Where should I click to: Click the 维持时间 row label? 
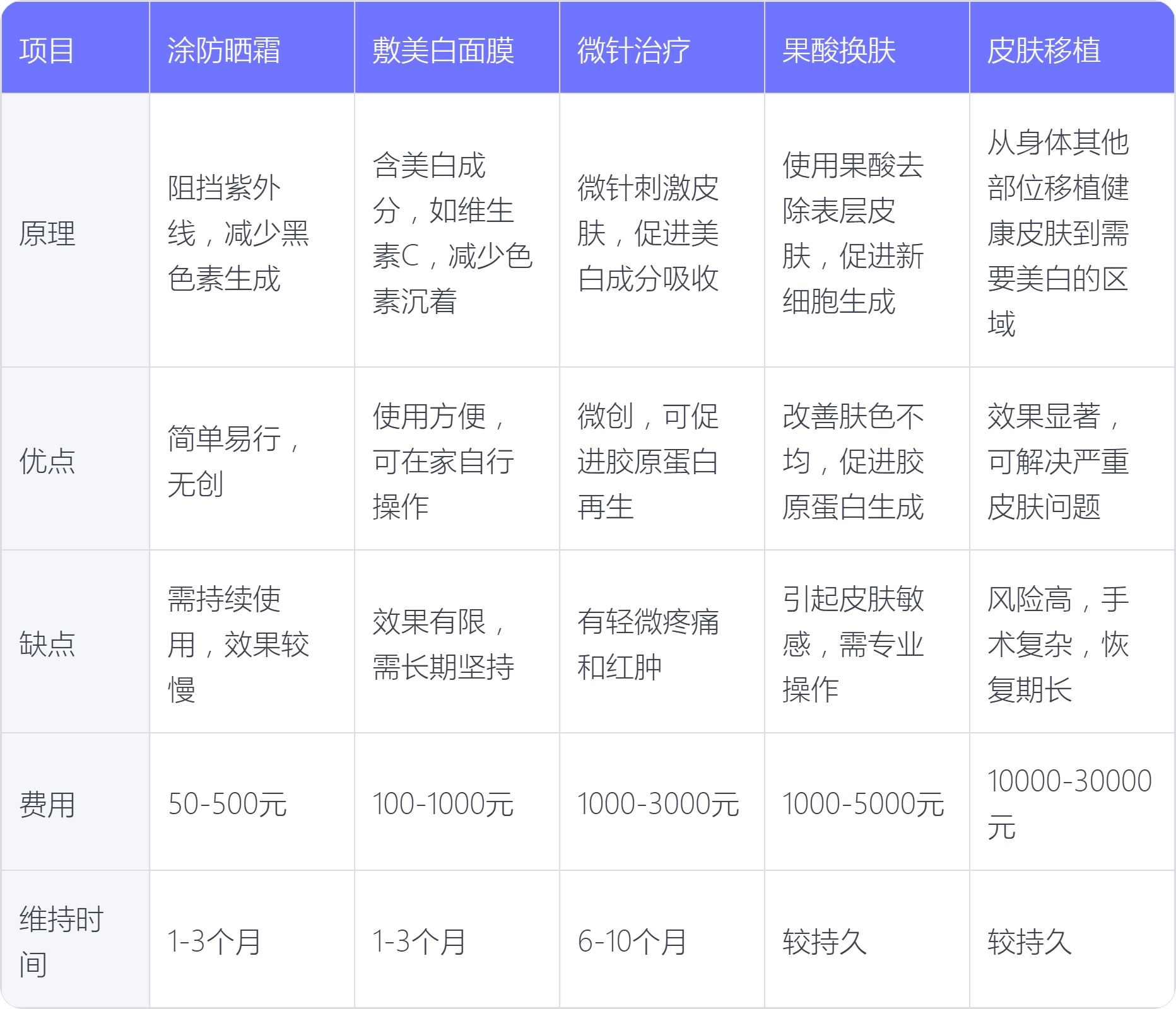click(61, 941)
